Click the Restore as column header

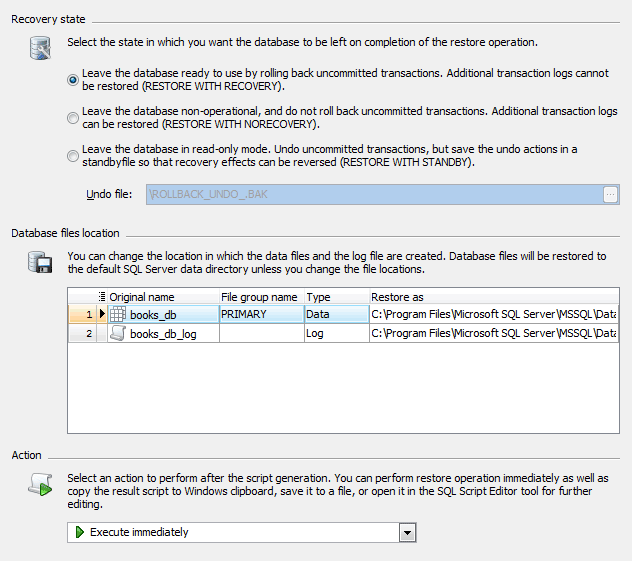pos(492,297)
